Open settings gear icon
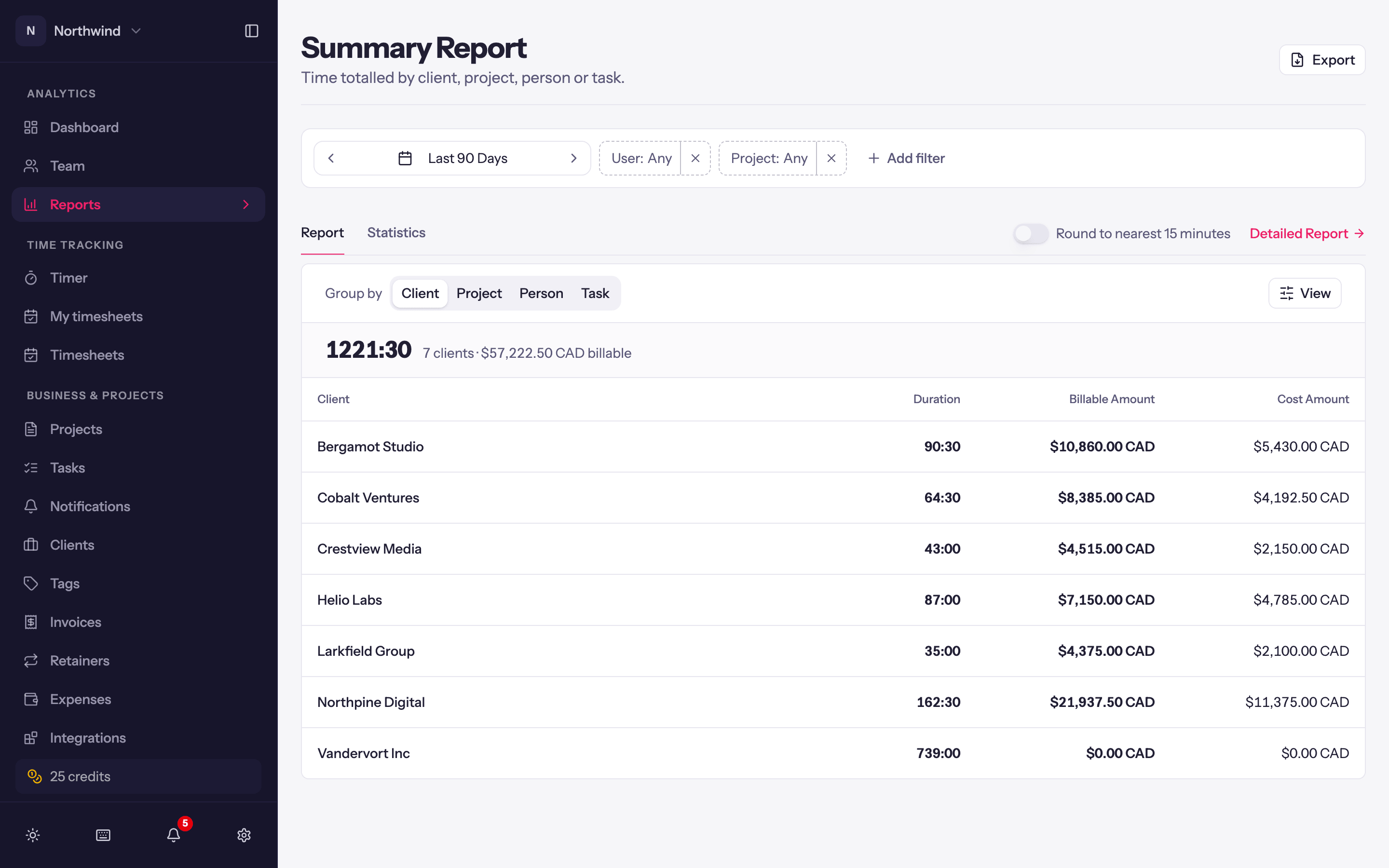The height and width of the screenshot is (868, 1389). [244, 835]
